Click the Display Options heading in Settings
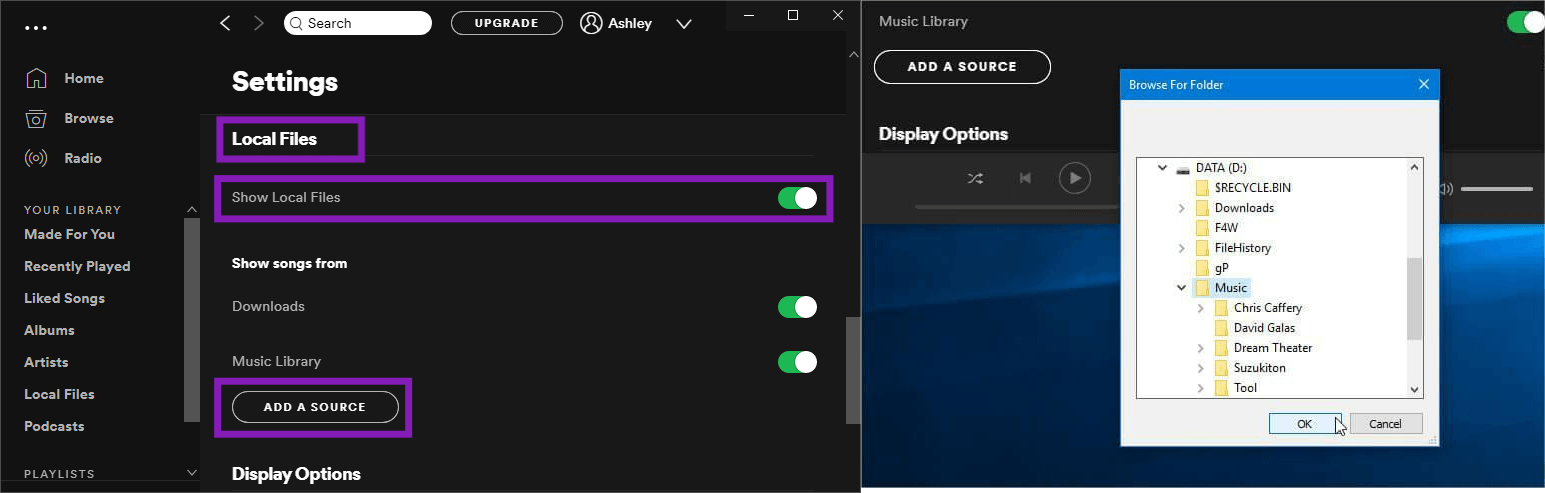 click(x=296, y=474)
